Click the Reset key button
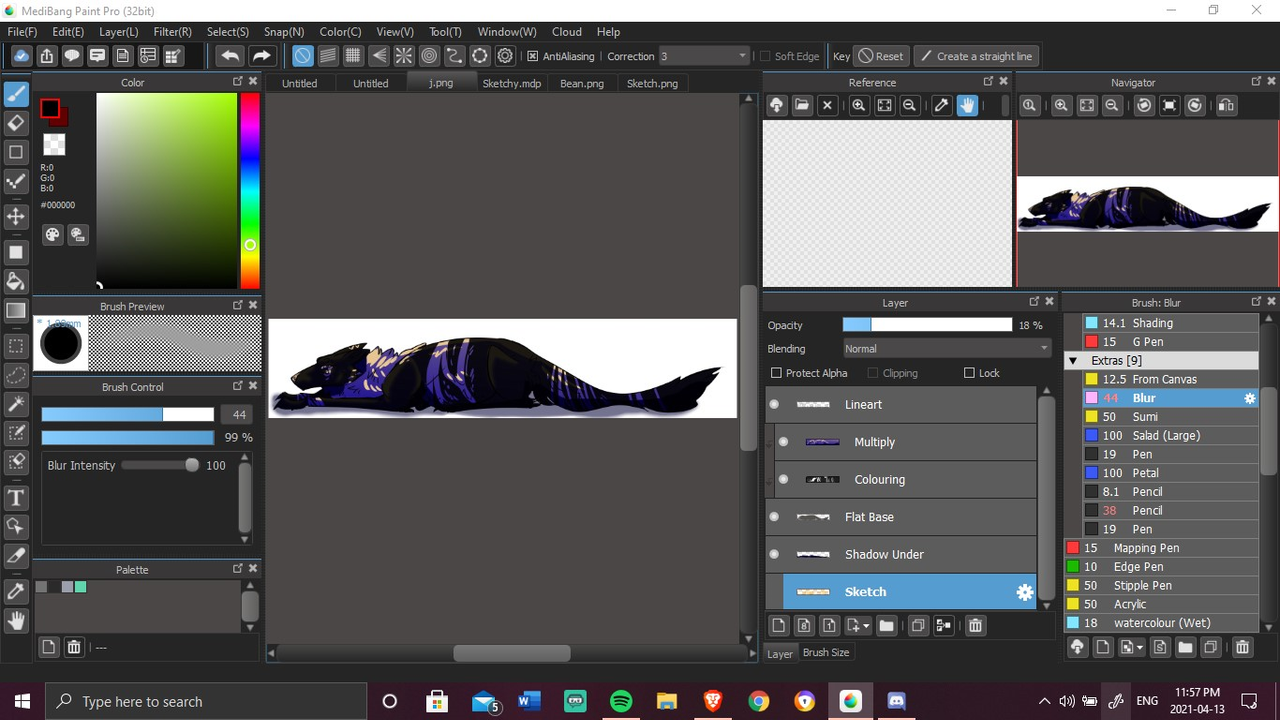The height and width of the screenshot is (720, 1280). pyautogui.click(x=881, y=56)
